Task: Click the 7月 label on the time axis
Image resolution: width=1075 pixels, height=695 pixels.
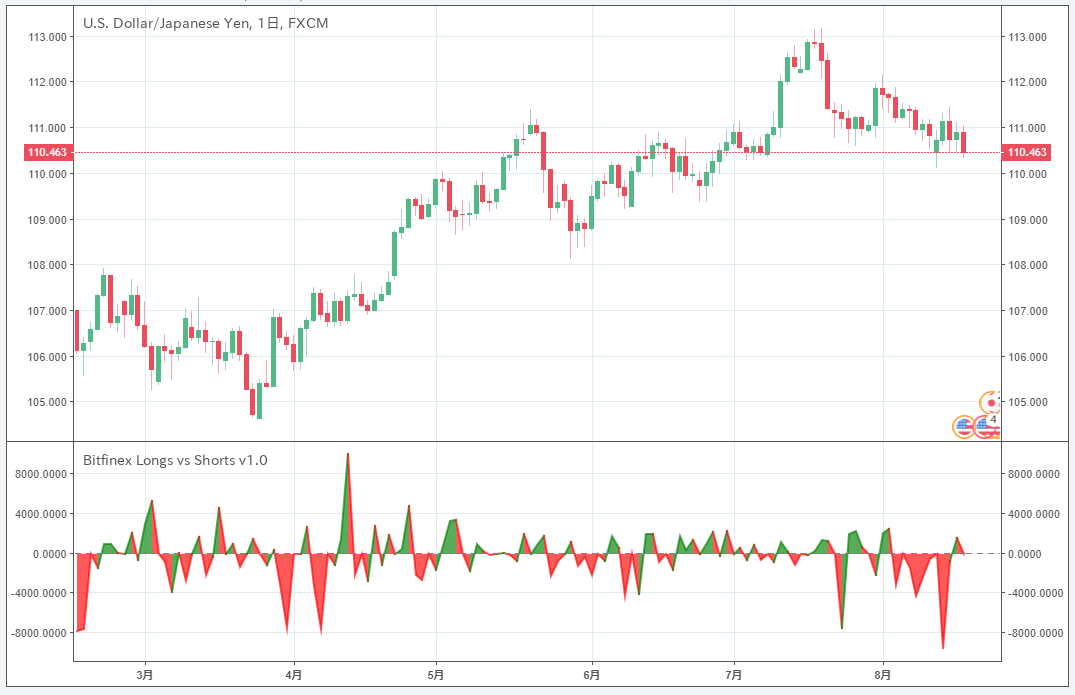Action: tap(734, 675)
